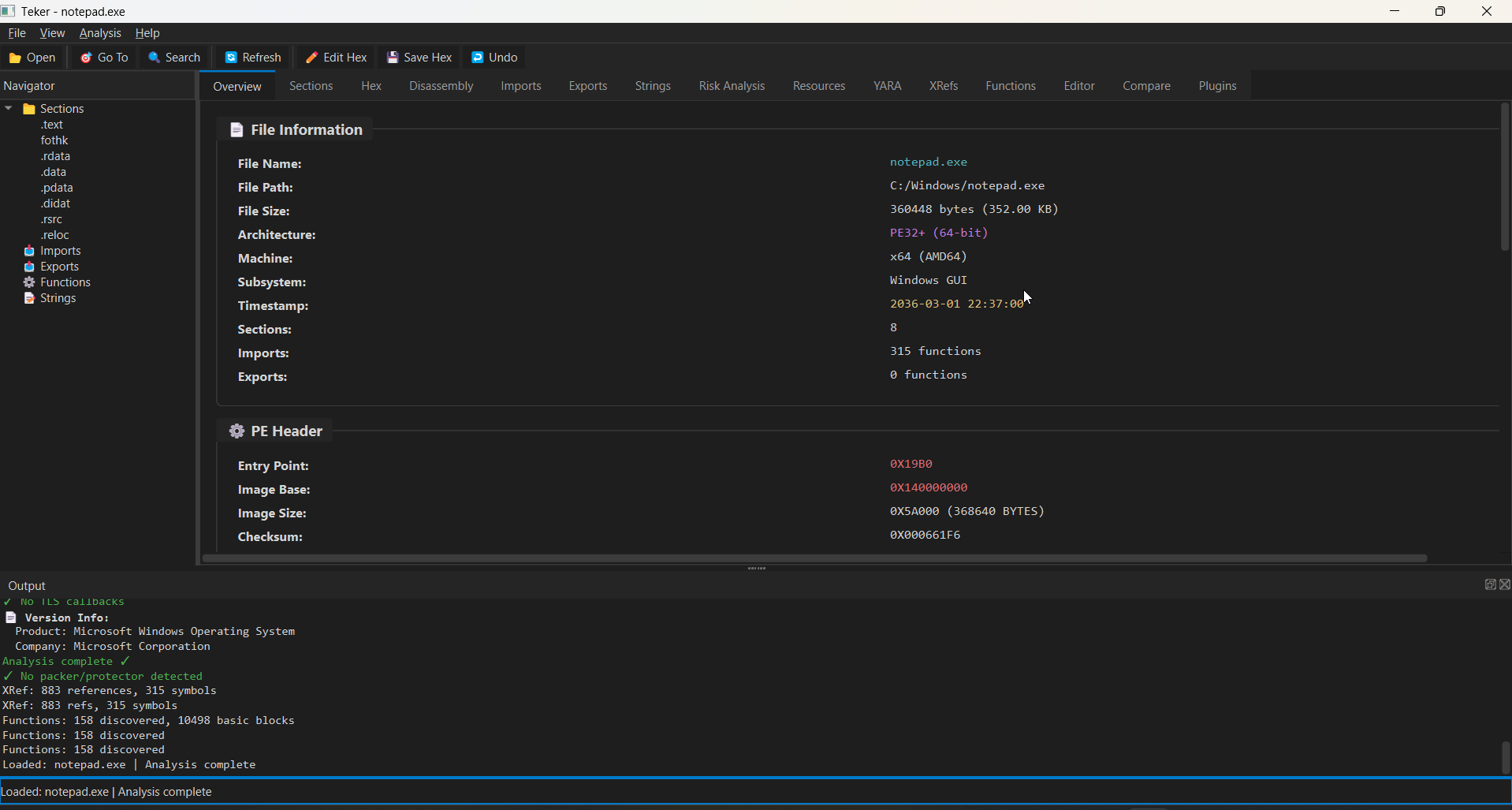Float the Output panel using its icon

click(x=1490, y=584)
